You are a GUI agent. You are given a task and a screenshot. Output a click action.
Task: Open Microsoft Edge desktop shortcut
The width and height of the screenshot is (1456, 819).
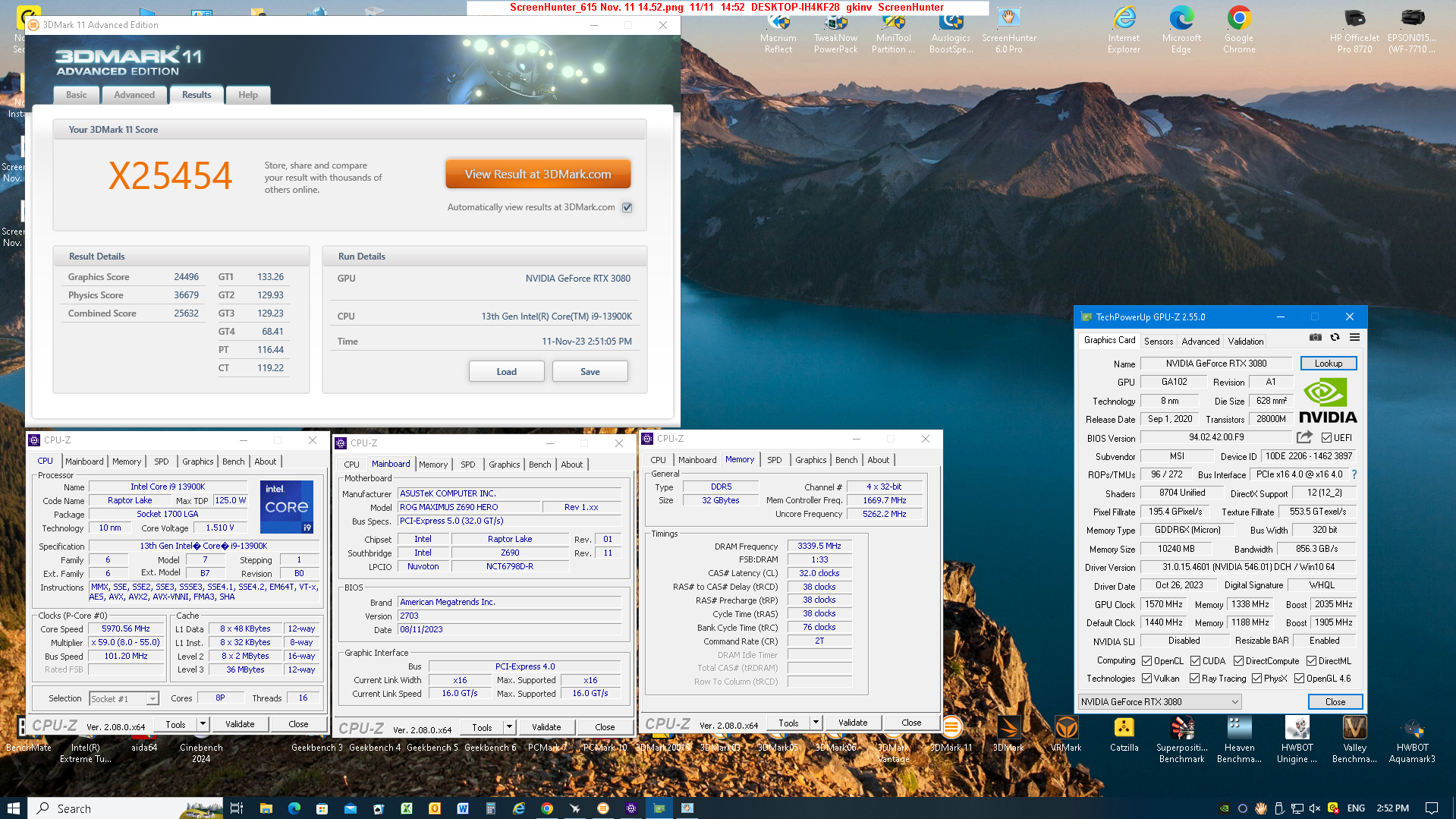click(1181, 29)
